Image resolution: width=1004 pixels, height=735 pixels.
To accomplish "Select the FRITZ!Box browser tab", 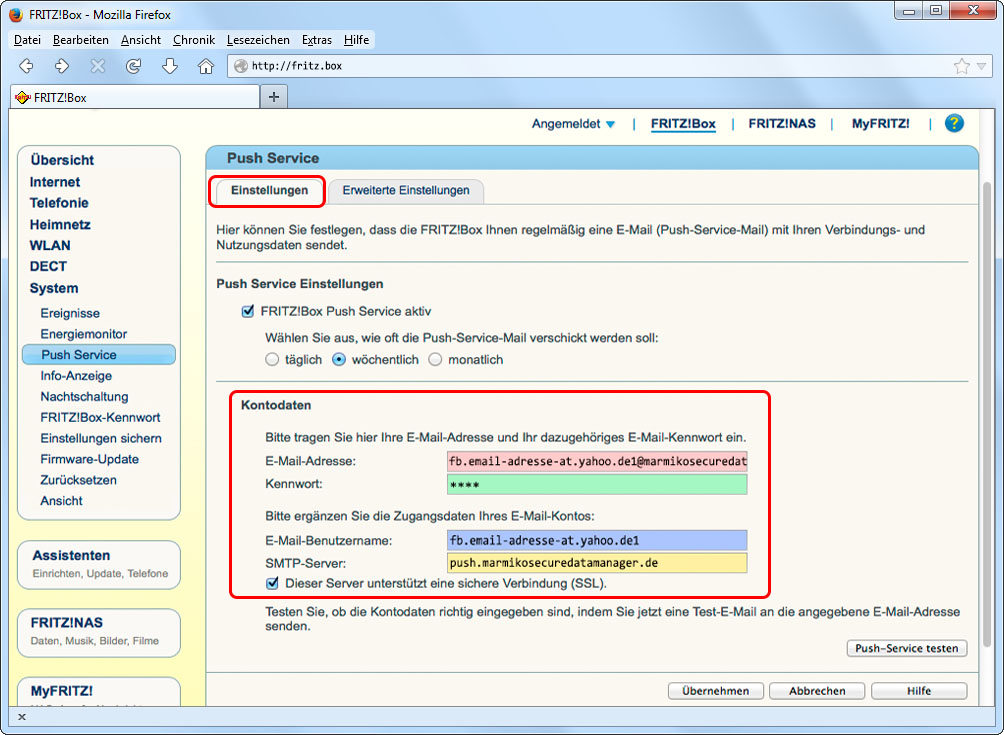I will pos(134,97).
